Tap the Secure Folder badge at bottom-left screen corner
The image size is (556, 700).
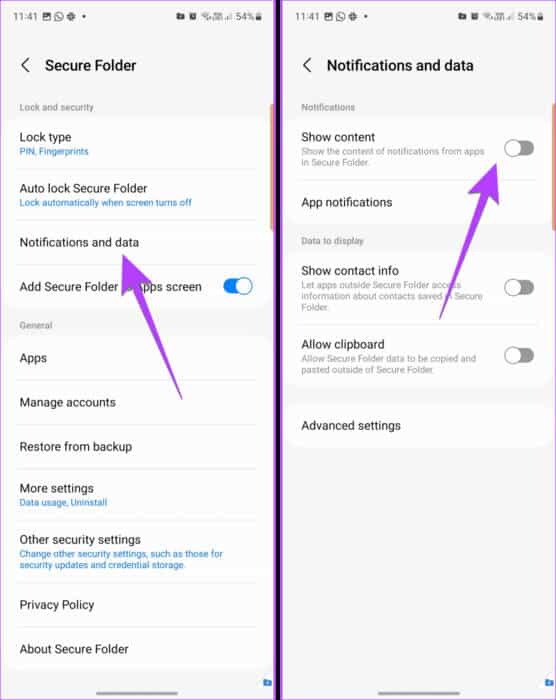pyautogui.click(x=267, y=682)
